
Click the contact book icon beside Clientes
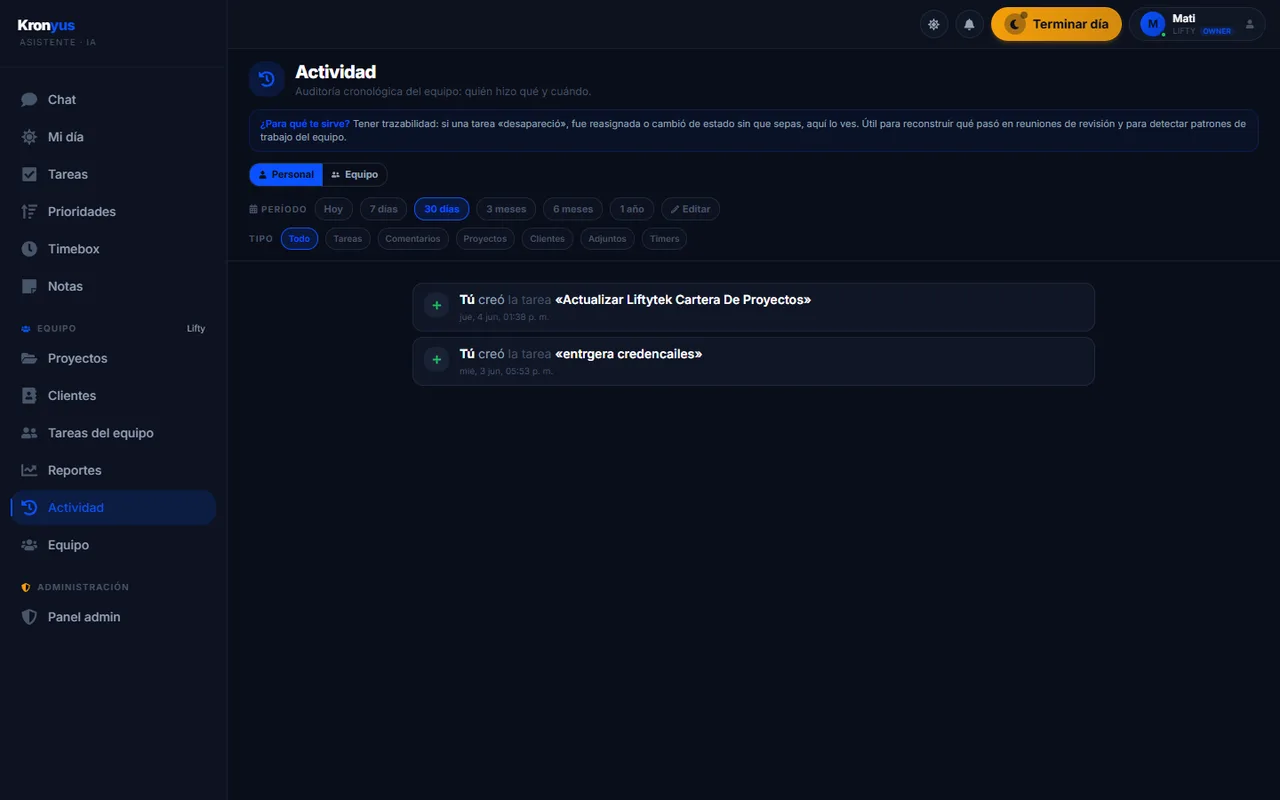(29, 396)
